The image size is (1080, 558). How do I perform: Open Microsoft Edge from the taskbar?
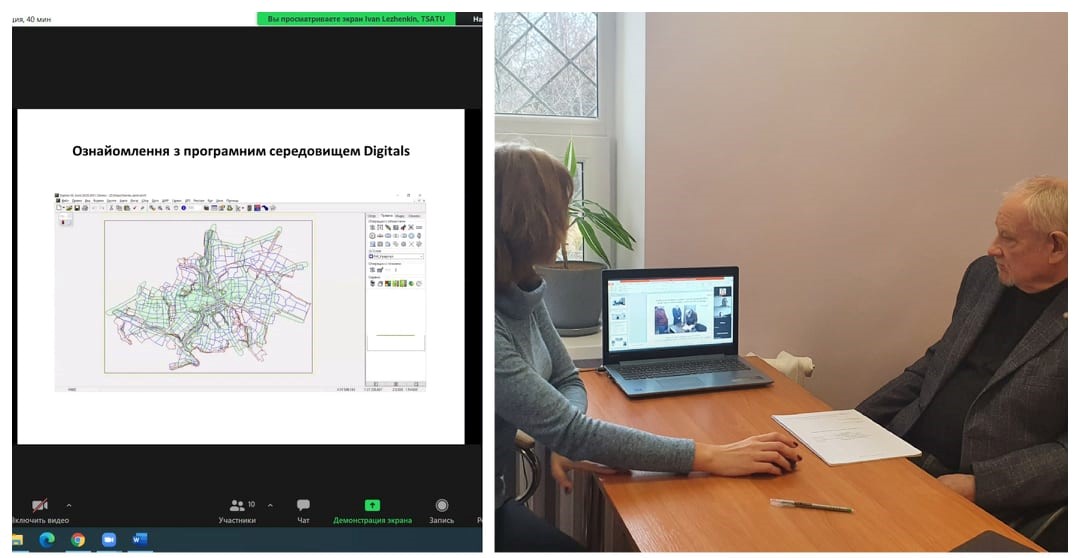pyautogui.click(x=47, y=539)
